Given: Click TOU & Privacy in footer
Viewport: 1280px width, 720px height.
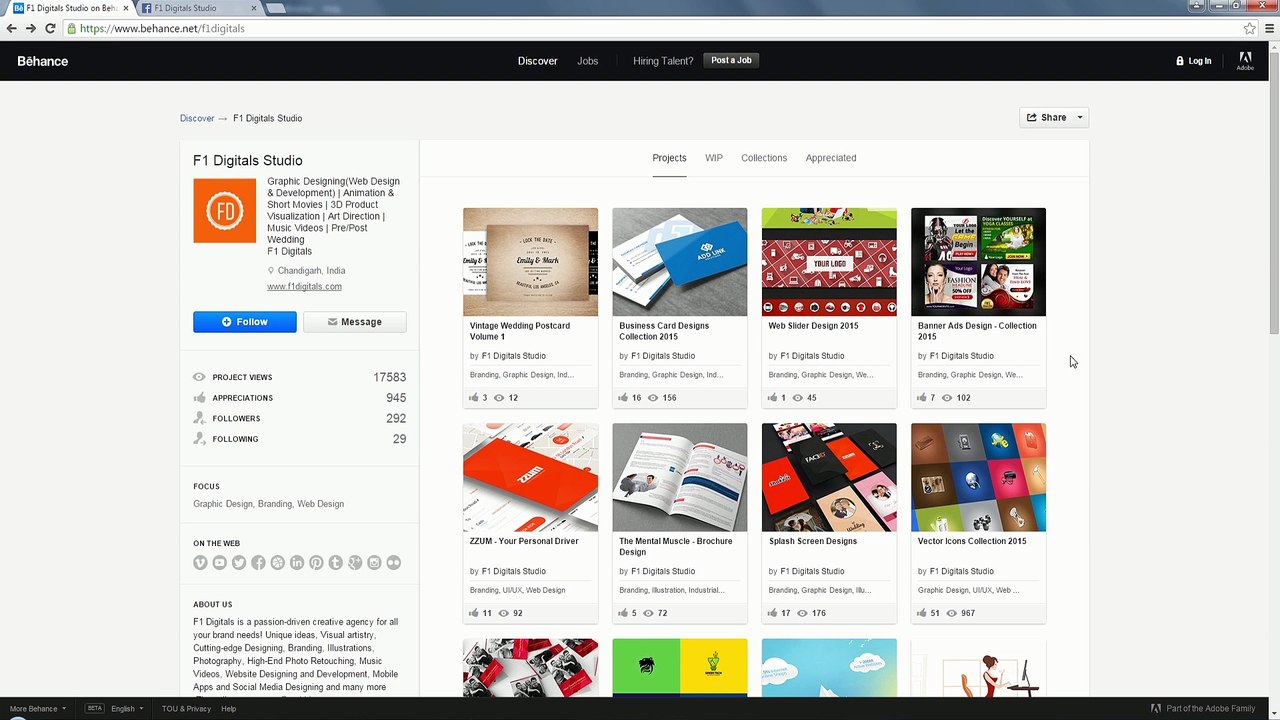Looking at the screenshot, I should click(x=186, y=709).
